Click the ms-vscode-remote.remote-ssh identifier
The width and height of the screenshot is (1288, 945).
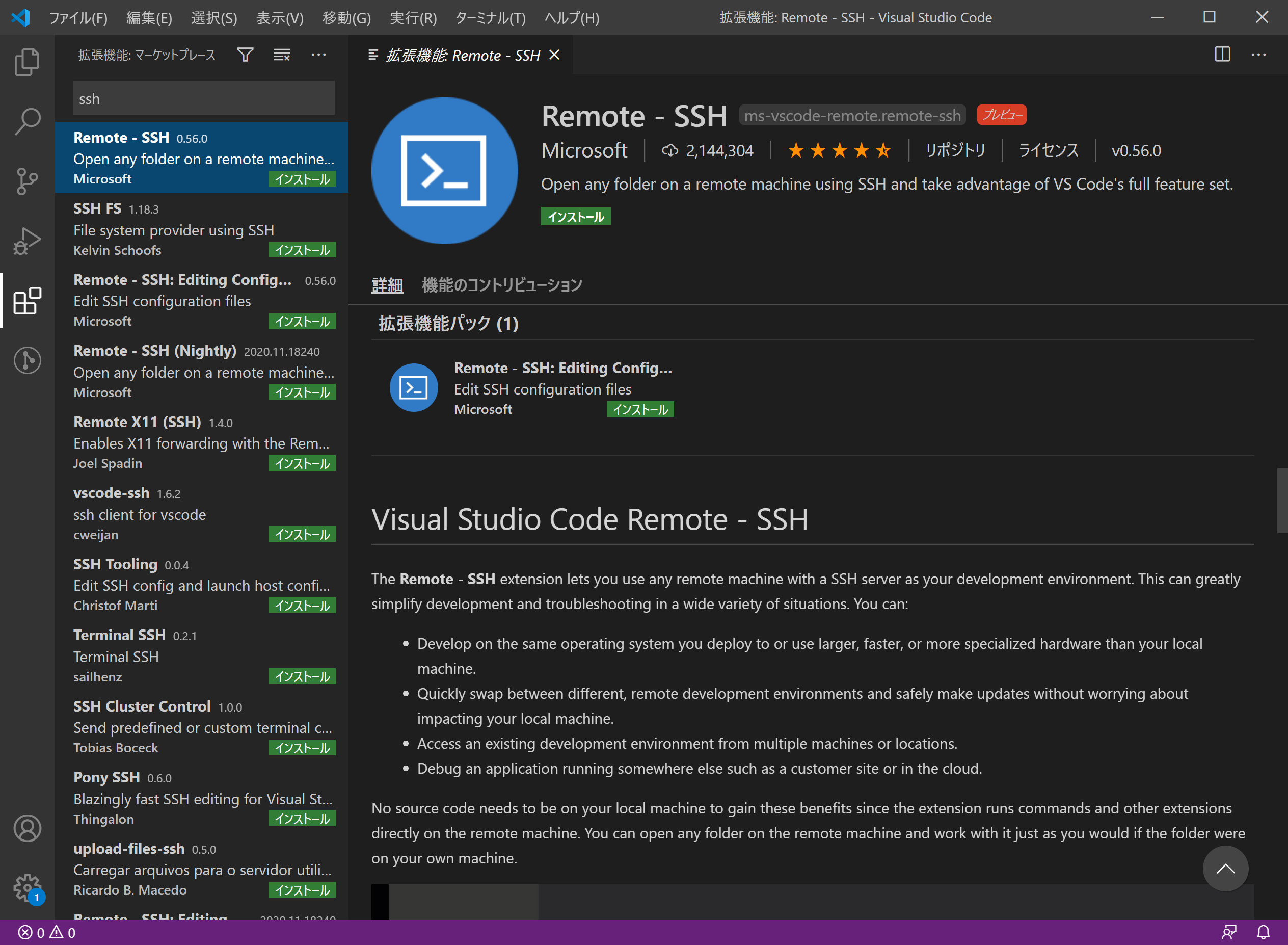pos(852,116)
